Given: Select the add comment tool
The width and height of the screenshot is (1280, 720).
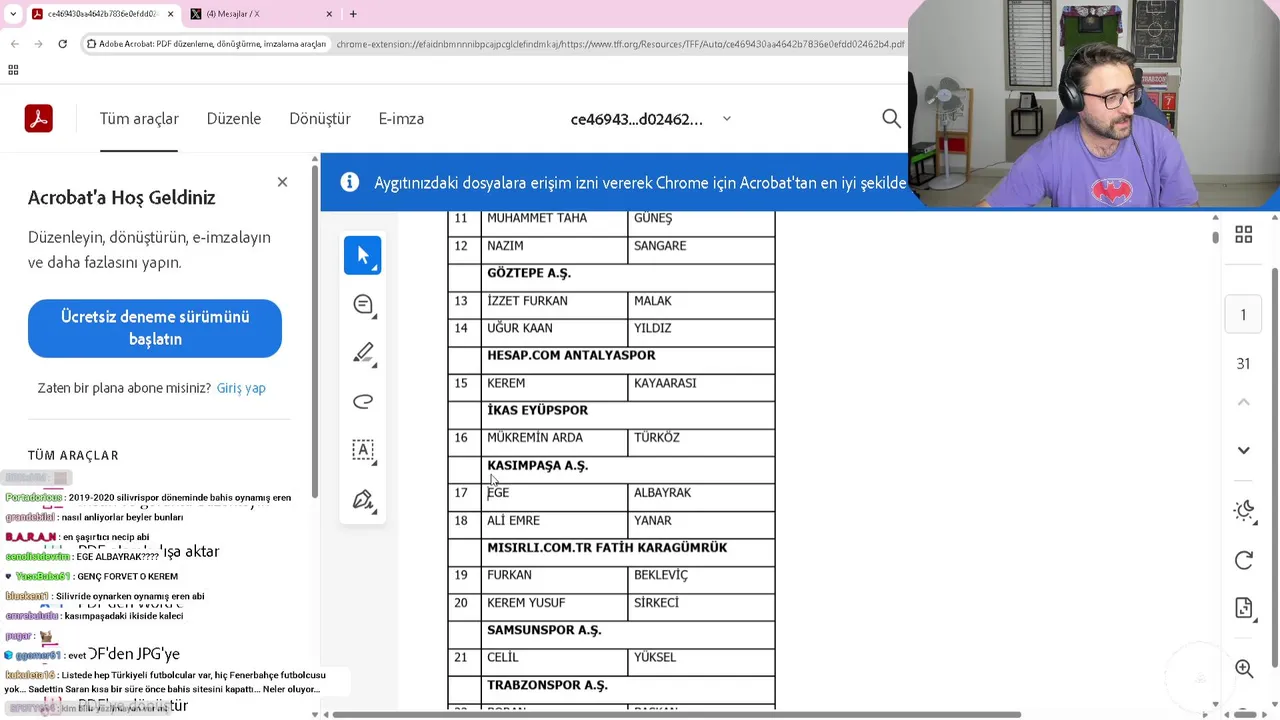Looking at the screenshot, I should [x=363, y=305].
